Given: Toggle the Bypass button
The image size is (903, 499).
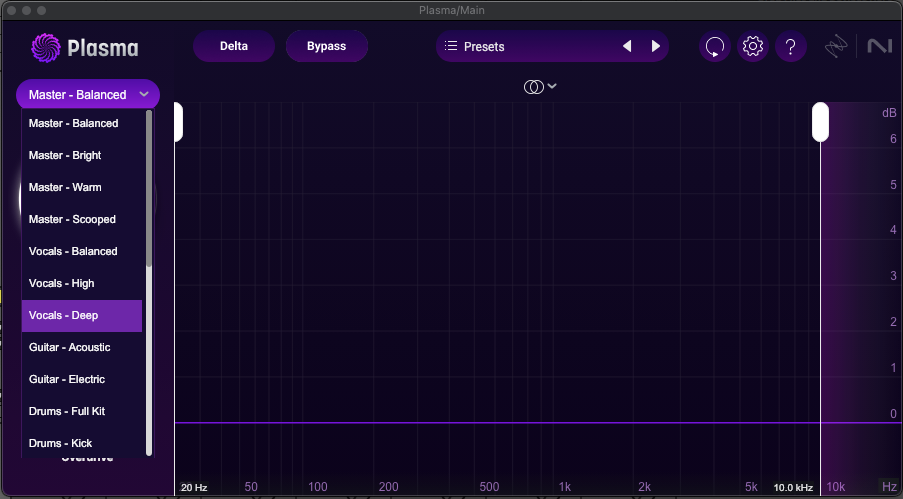Looking at the screenshot, I should [x=327, y=46].
